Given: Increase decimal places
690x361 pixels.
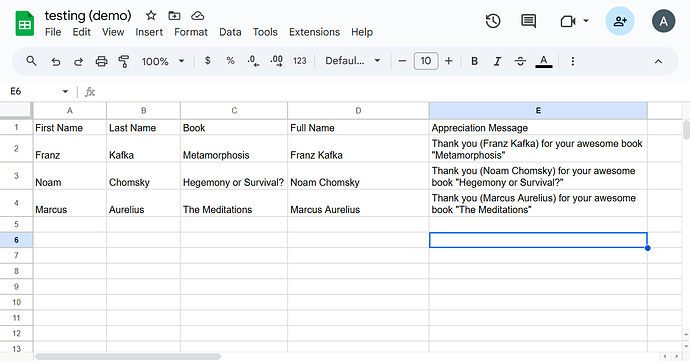Looking at the screenshot, I should [276, 61].
